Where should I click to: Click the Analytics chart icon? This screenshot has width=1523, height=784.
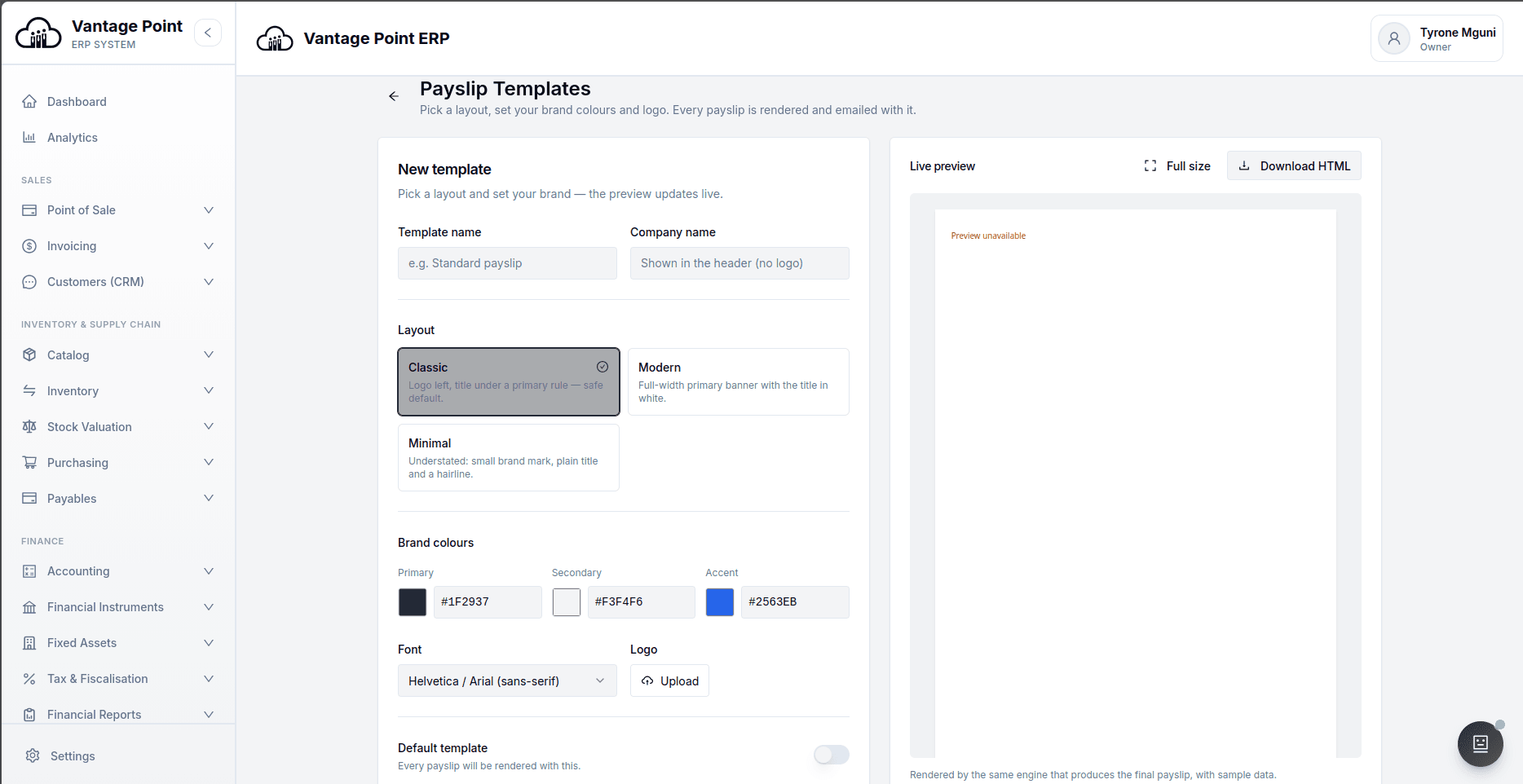[29, 137]
